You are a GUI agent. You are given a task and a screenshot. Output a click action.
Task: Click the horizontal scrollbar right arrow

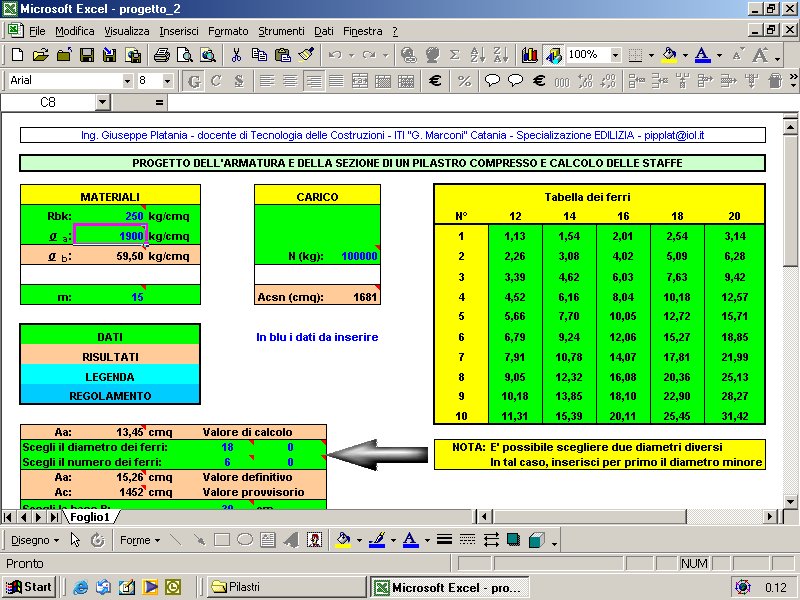coord(770,517)
